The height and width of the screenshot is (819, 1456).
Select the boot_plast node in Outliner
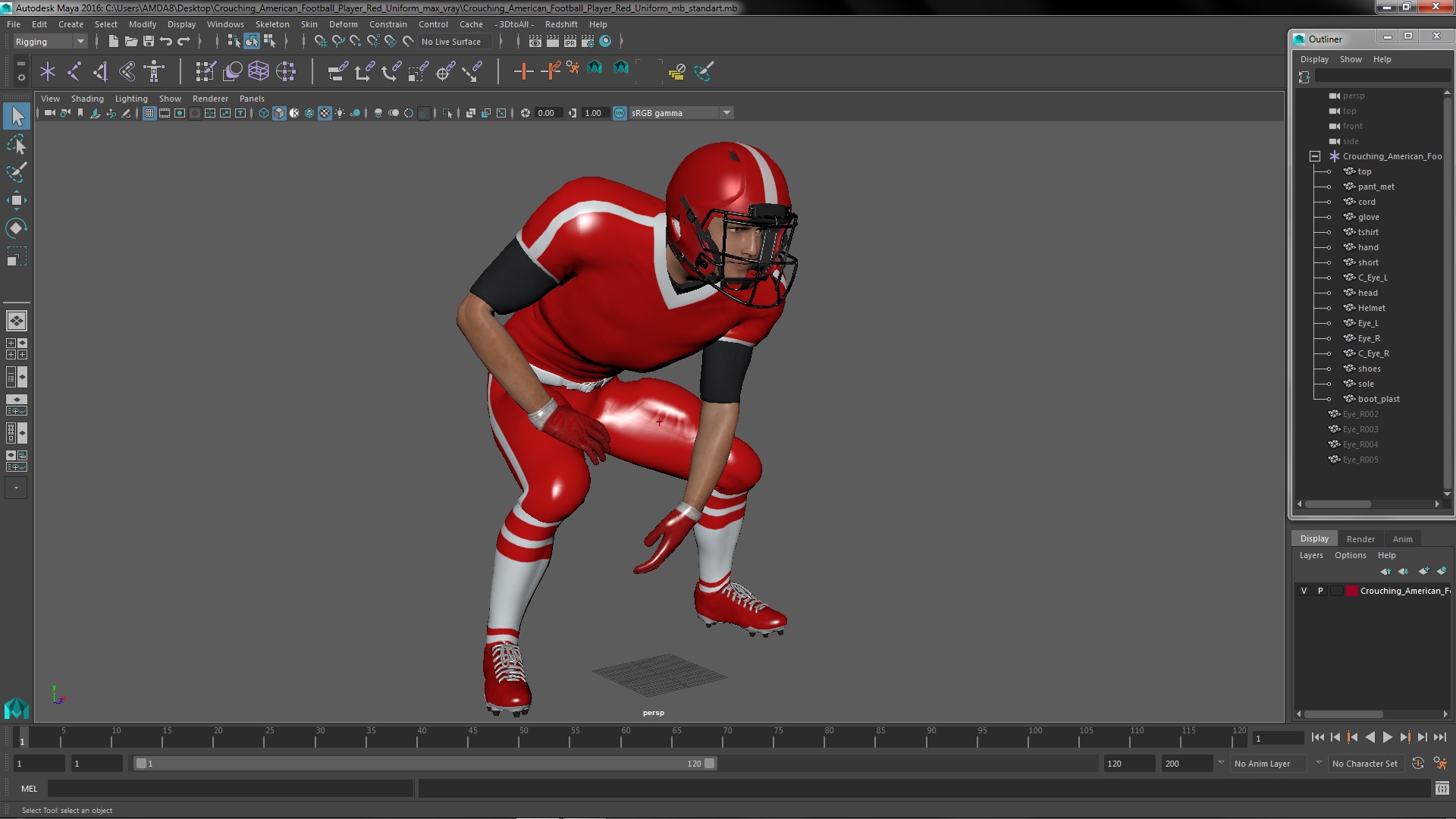click(1378, 399)
